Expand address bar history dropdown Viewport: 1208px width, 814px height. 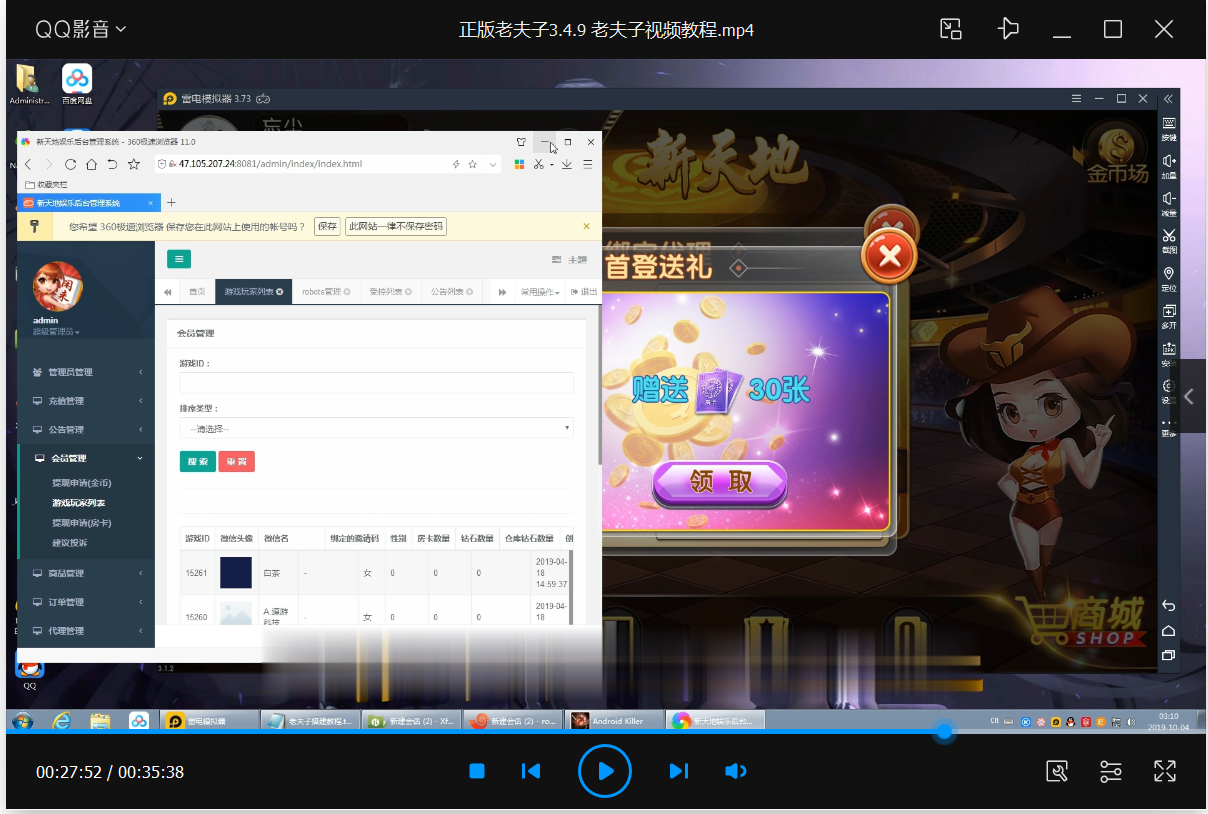[x=492, y=164]
